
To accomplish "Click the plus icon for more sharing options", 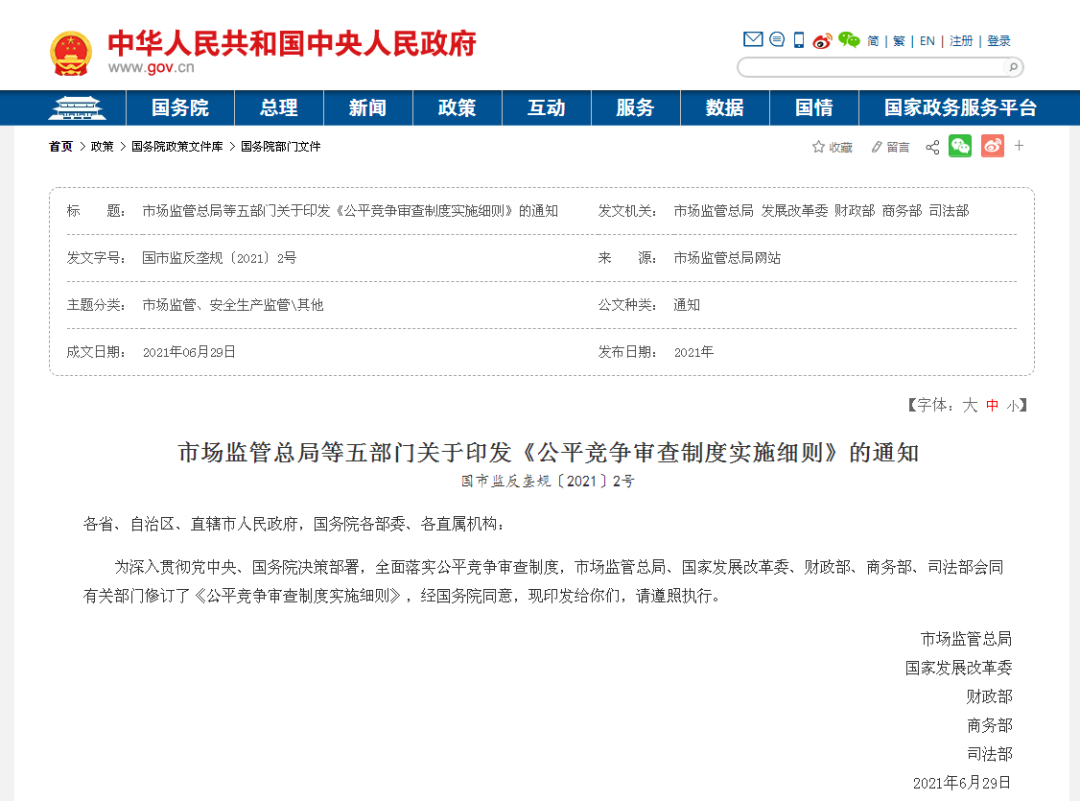I will click(1019, 146).
